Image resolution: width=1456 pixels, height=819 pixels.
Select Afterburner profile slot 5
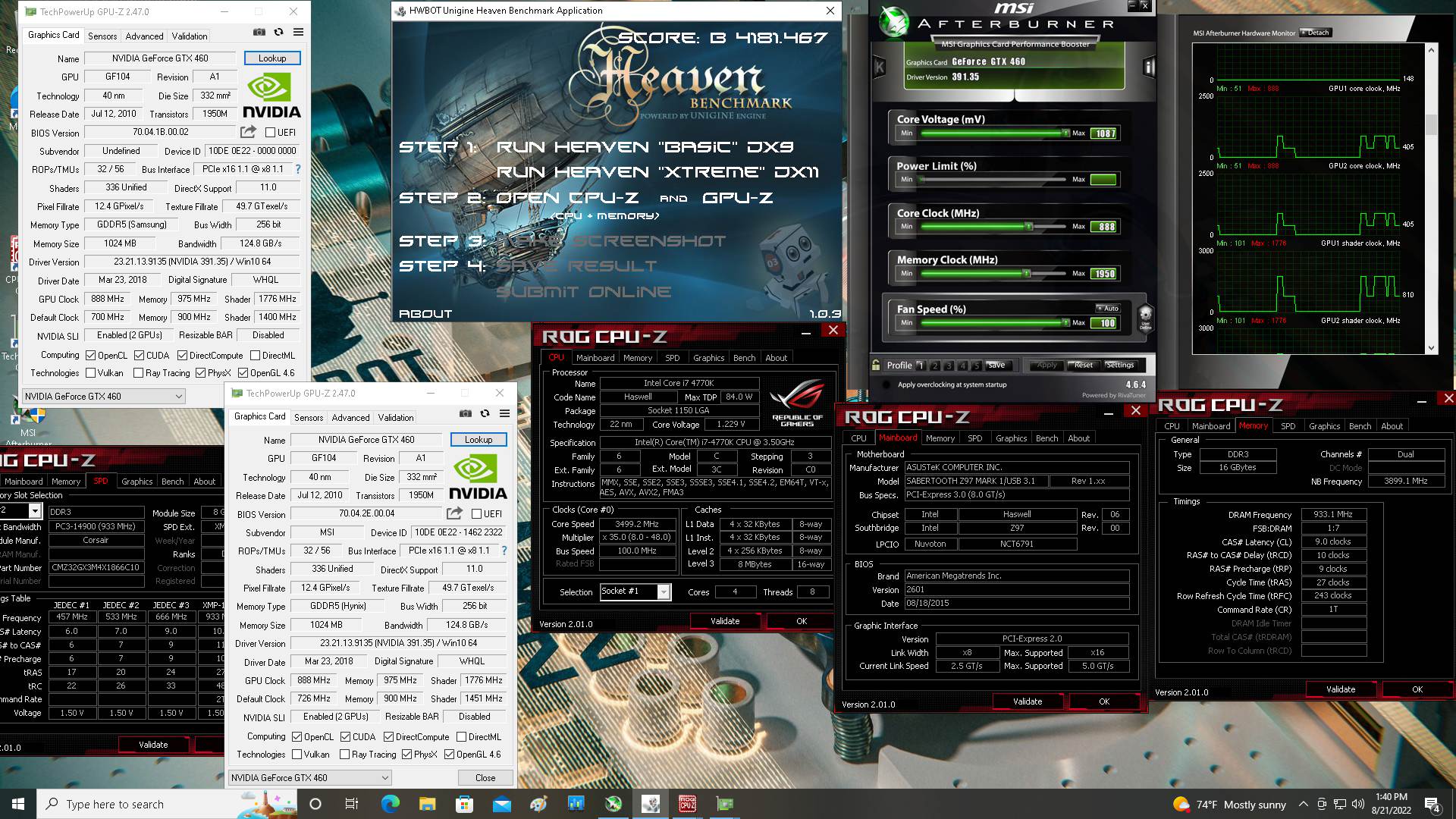pos(977,366)
